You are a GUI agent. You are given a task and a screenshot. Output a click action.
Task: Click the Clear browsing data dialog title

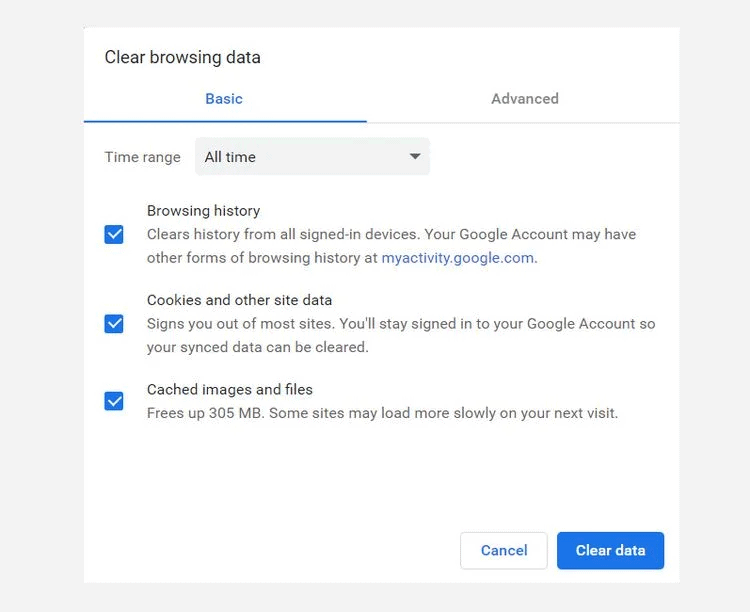[x=183, y=57]
